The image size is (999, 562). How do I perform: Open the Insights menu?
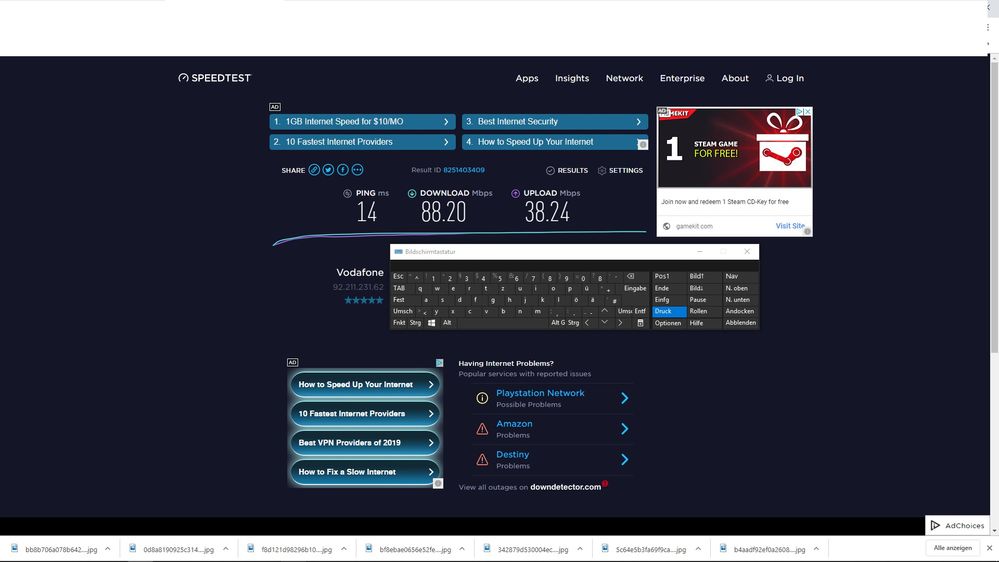click(x=572, y=78)
